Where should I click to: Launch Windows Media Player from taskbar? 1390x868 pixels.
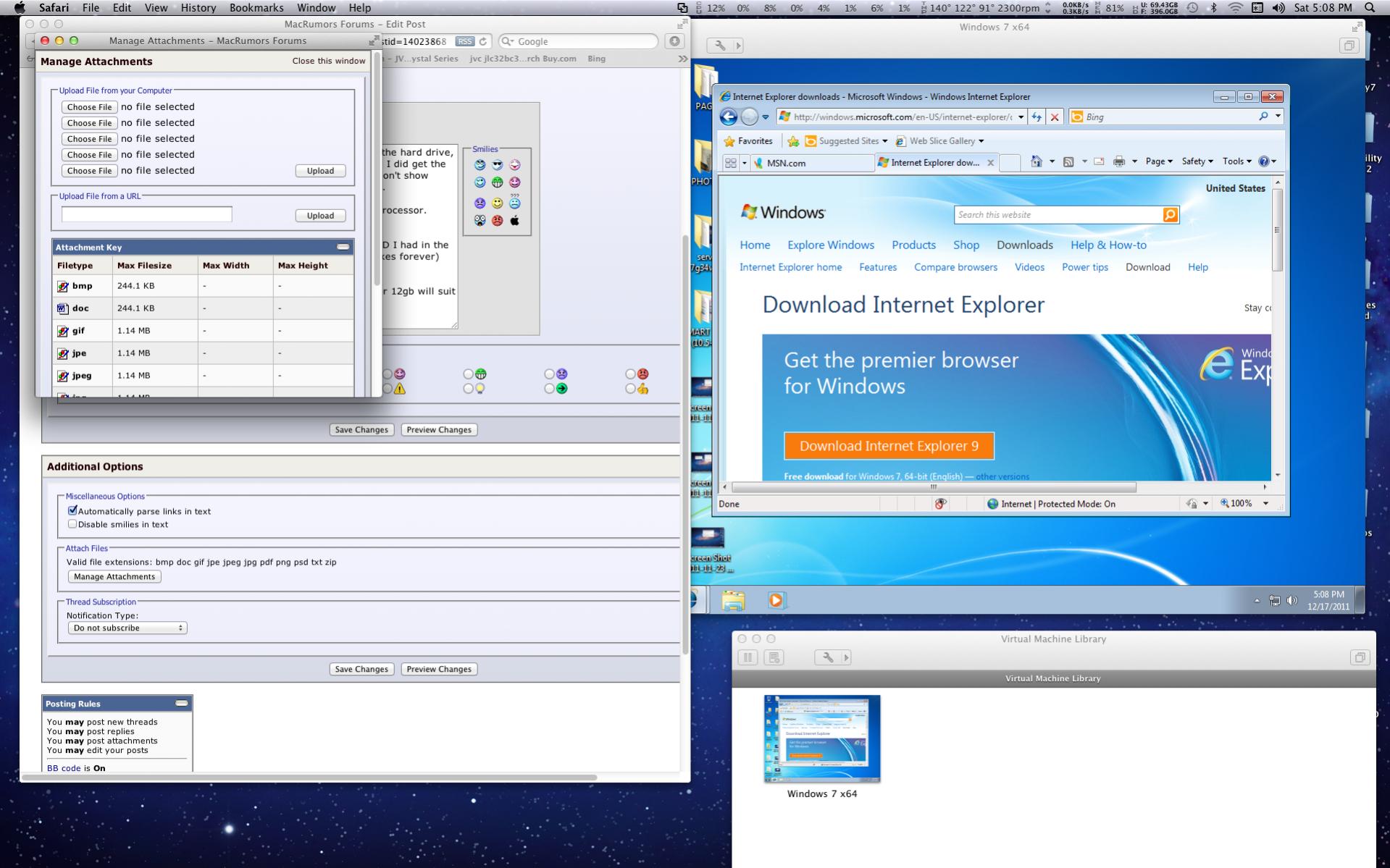[776, 600]
